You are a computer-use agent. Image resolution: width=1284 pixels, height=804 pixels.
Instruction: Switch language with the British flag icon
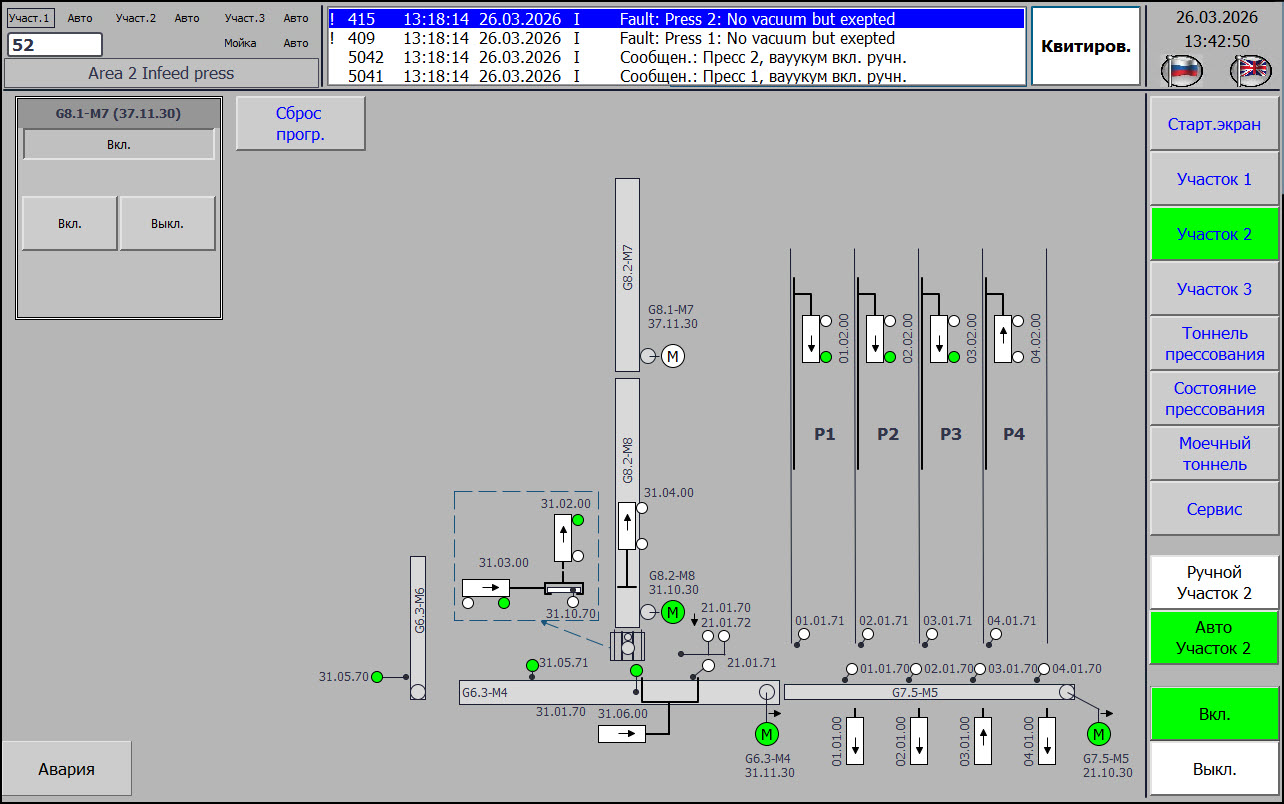pyautogui.click(x=1250, y=70)
